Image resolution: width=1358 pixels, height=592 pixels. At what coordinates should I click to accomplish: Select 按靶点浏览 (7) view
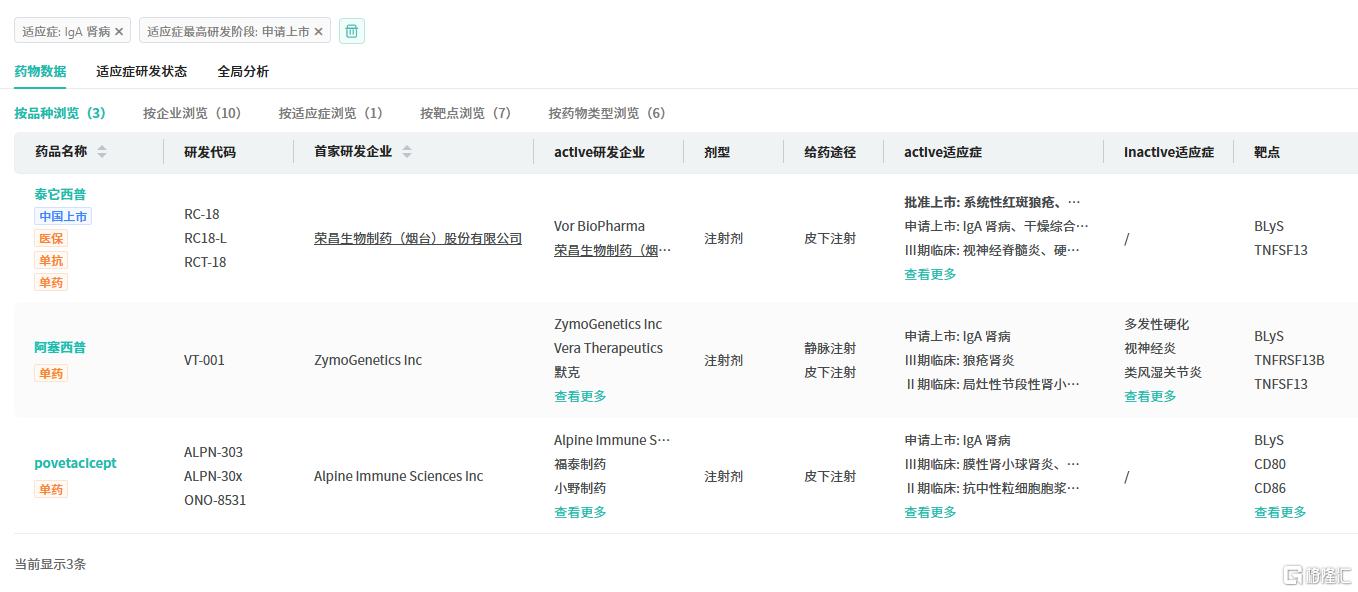[466, 113]
